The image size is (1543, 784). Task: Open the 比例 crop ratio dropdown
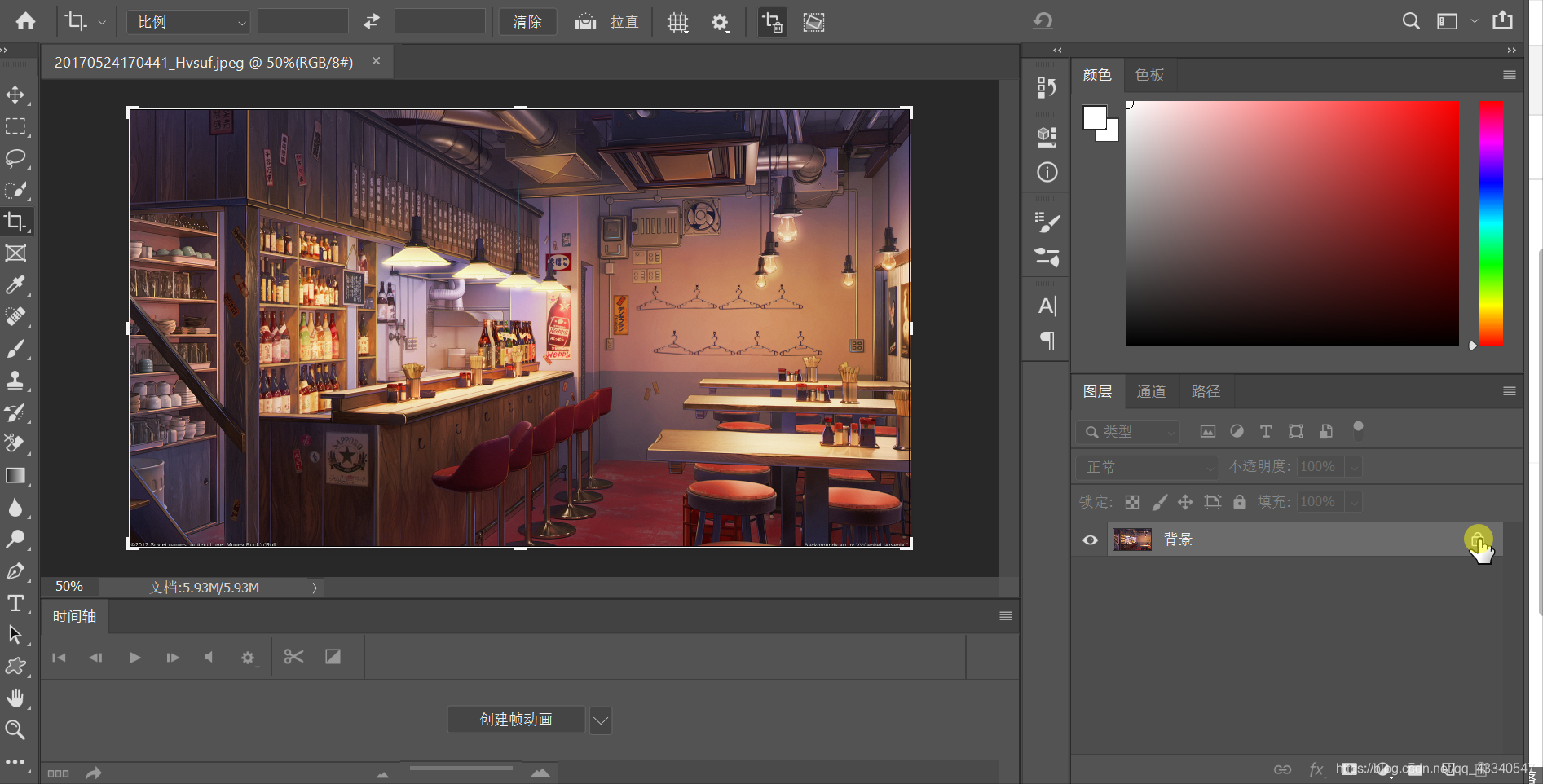click(188, 22)
